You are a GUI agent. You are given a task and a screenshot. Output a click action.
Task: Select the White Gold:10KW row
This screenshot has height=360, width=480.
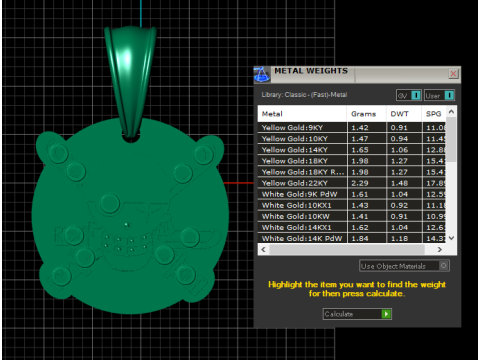(352, 216)
